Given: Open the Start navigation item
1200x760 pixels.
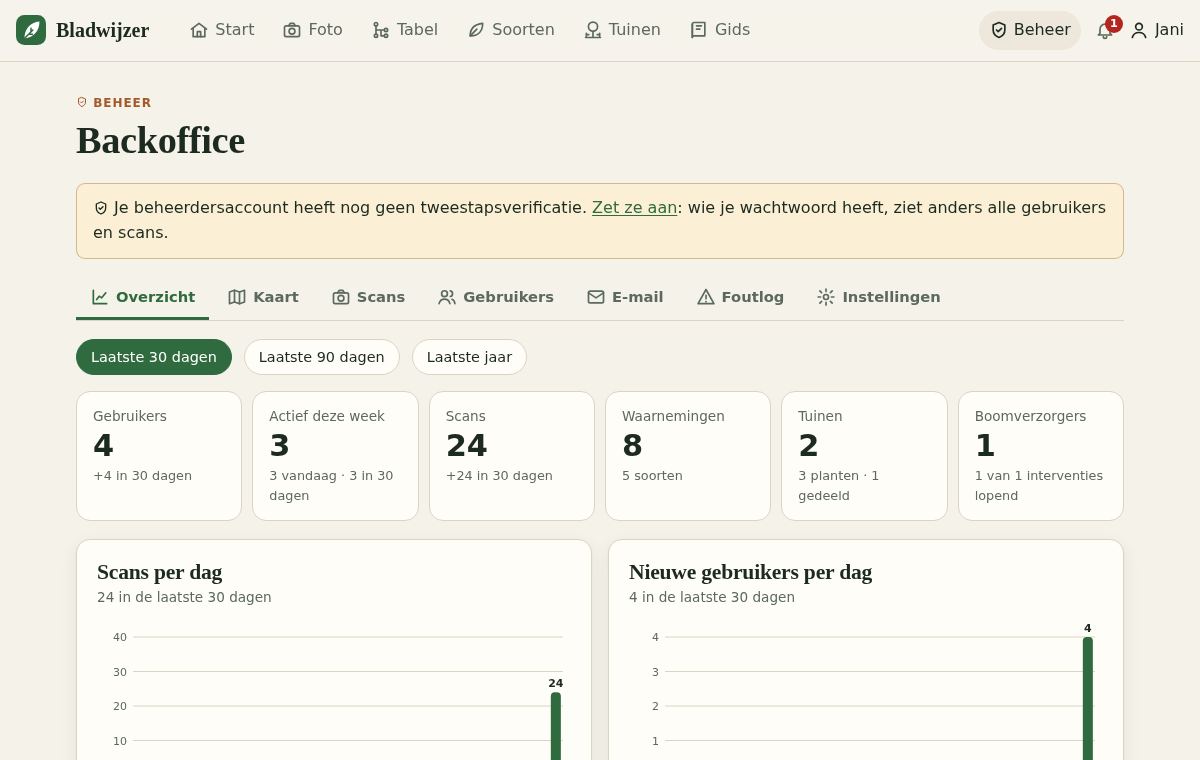Looking at the screenshot, I should (222, 30).
